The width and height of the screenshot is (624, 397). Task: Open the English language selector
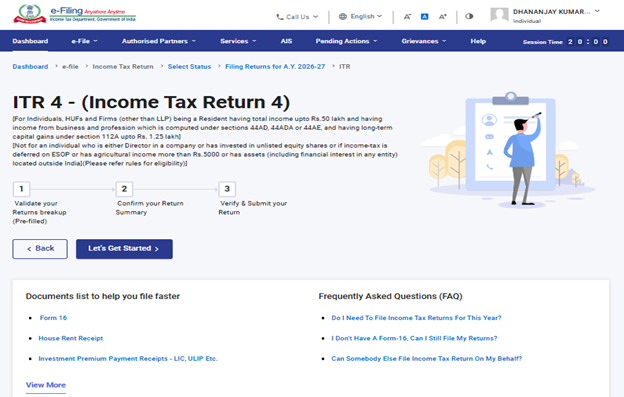point(360,16)
